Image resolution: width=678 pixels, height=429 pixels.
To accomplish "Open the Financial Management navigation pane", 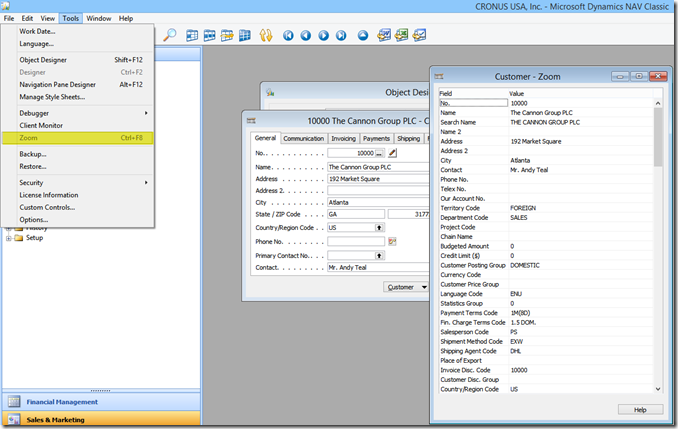I will (x=62, y=402).
